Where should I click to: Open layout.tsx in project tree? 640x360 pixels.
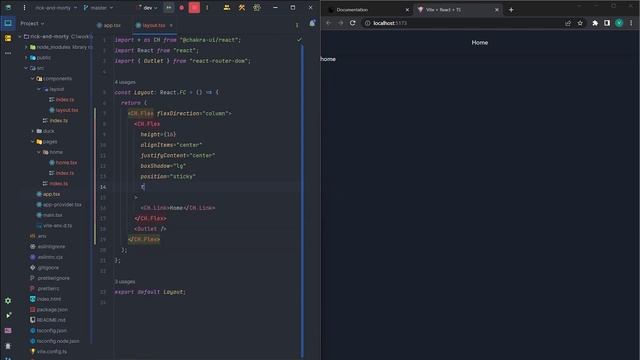click(64, 110)
